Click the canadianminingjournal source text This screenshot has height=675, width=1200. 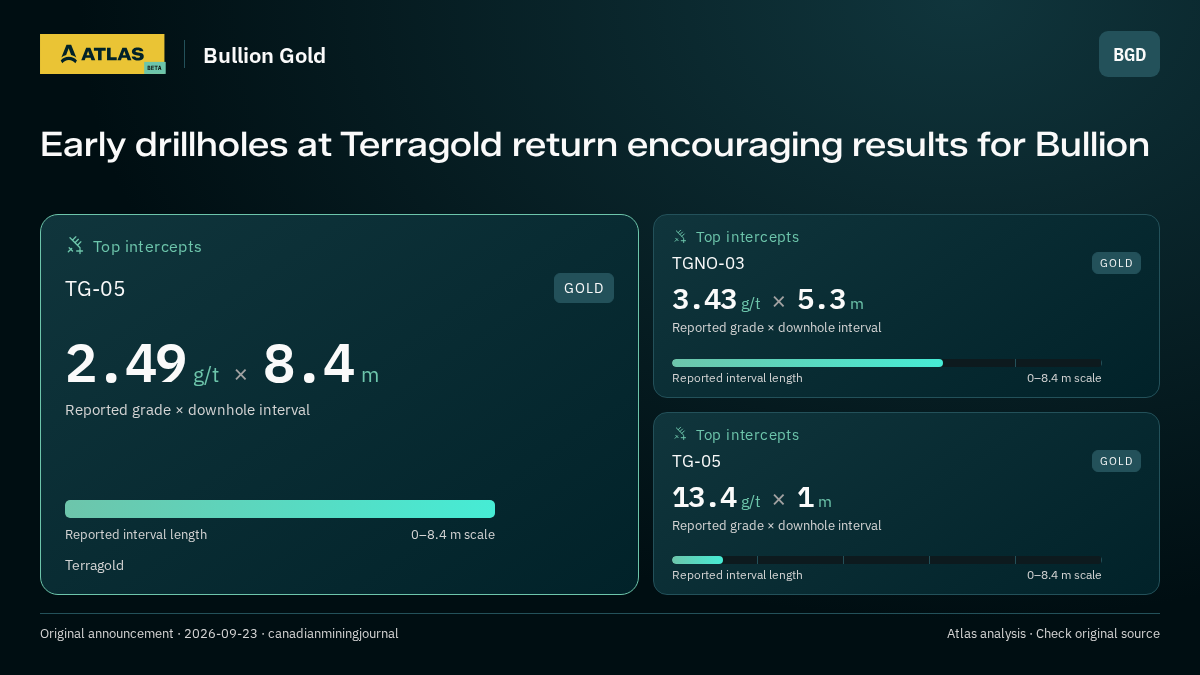click(333, 633)
